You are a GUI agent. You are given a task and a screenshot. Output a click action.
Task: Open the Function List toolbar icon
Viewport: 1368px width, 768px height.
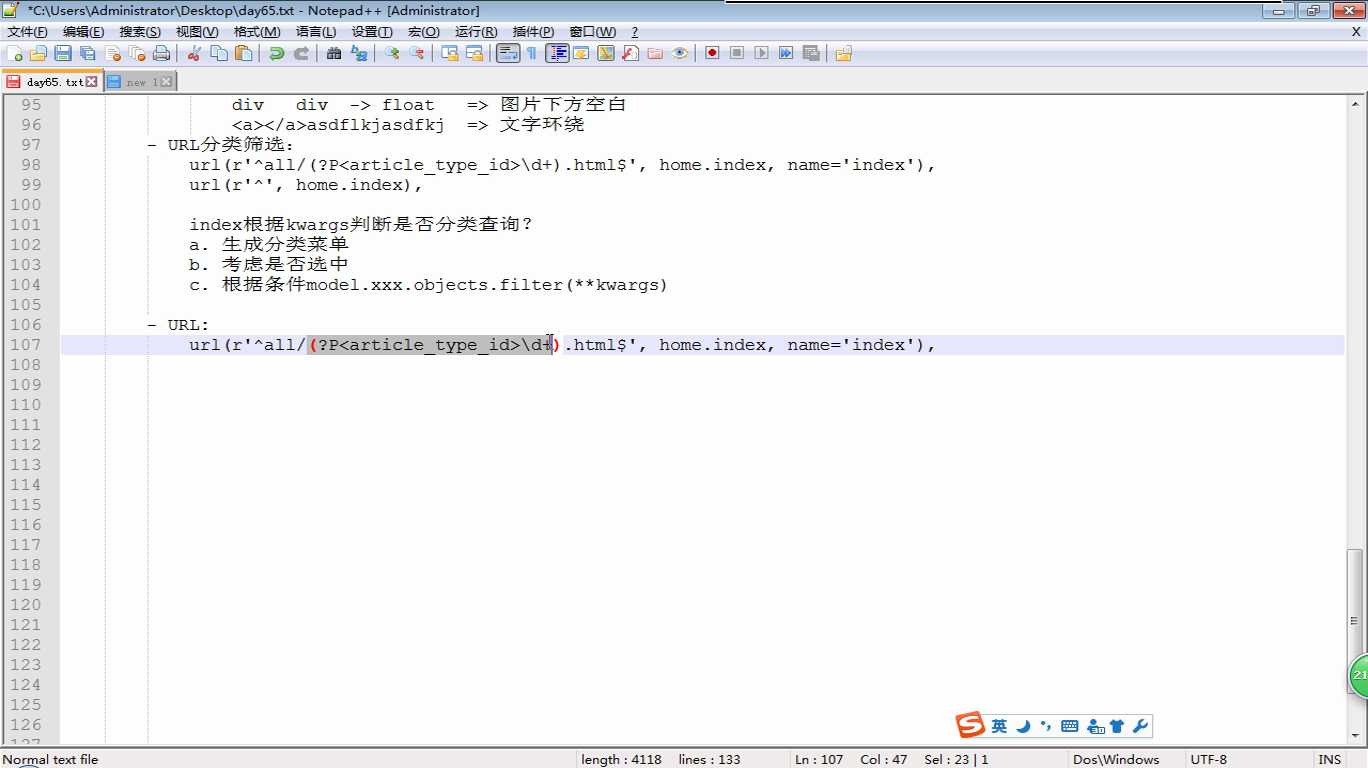pos(630,53)
